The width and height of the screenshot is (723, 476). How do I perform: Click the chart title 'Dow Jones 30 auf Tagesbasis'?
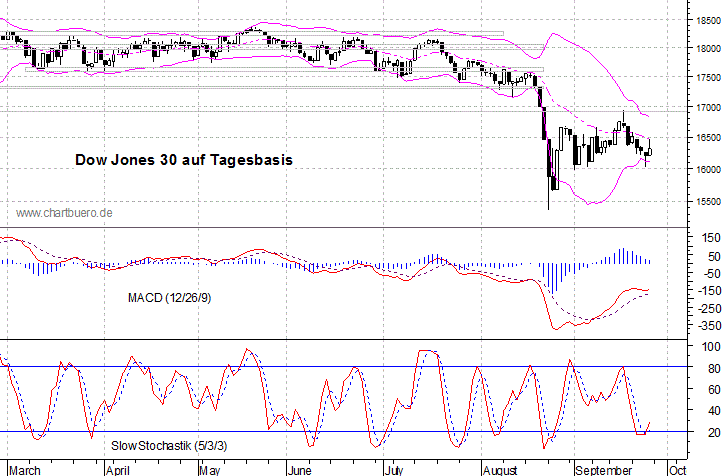pyautogui.click(x=184, y=160)
